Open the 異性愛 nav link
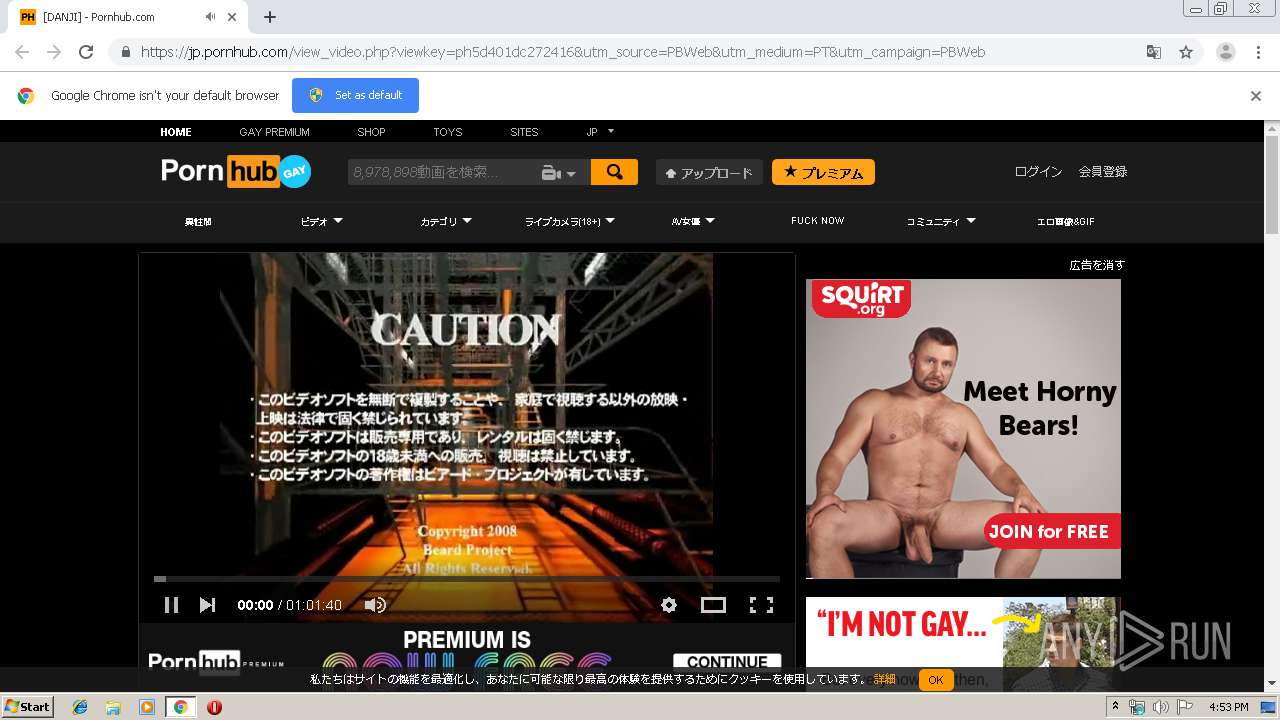 [x=198, y=221]
